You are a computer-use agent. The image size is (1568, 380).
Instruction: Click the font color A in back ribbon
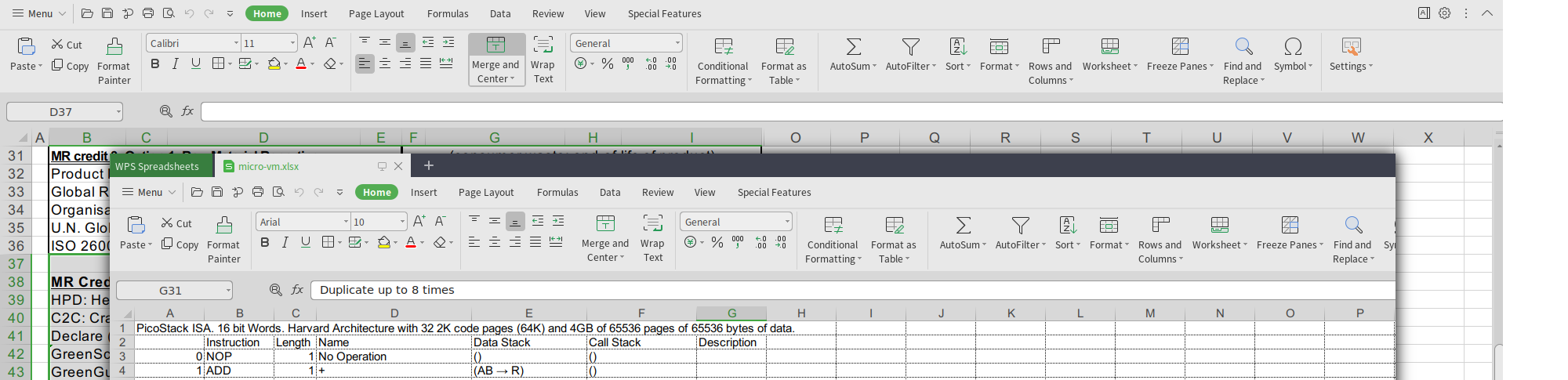(x=300, y=63)
